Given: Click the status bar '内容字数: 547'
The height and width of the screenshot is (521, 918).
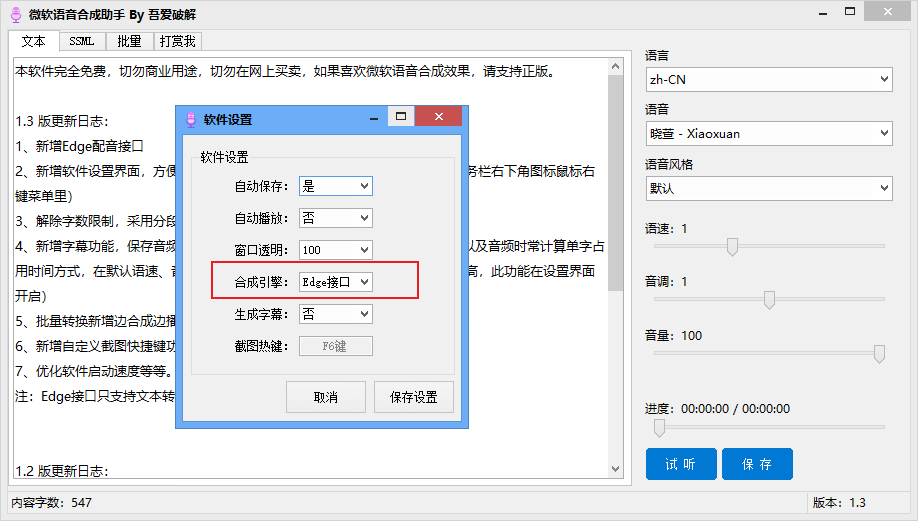Looking at the screenshot, I should pyautogui.click(x=52, y=503).
